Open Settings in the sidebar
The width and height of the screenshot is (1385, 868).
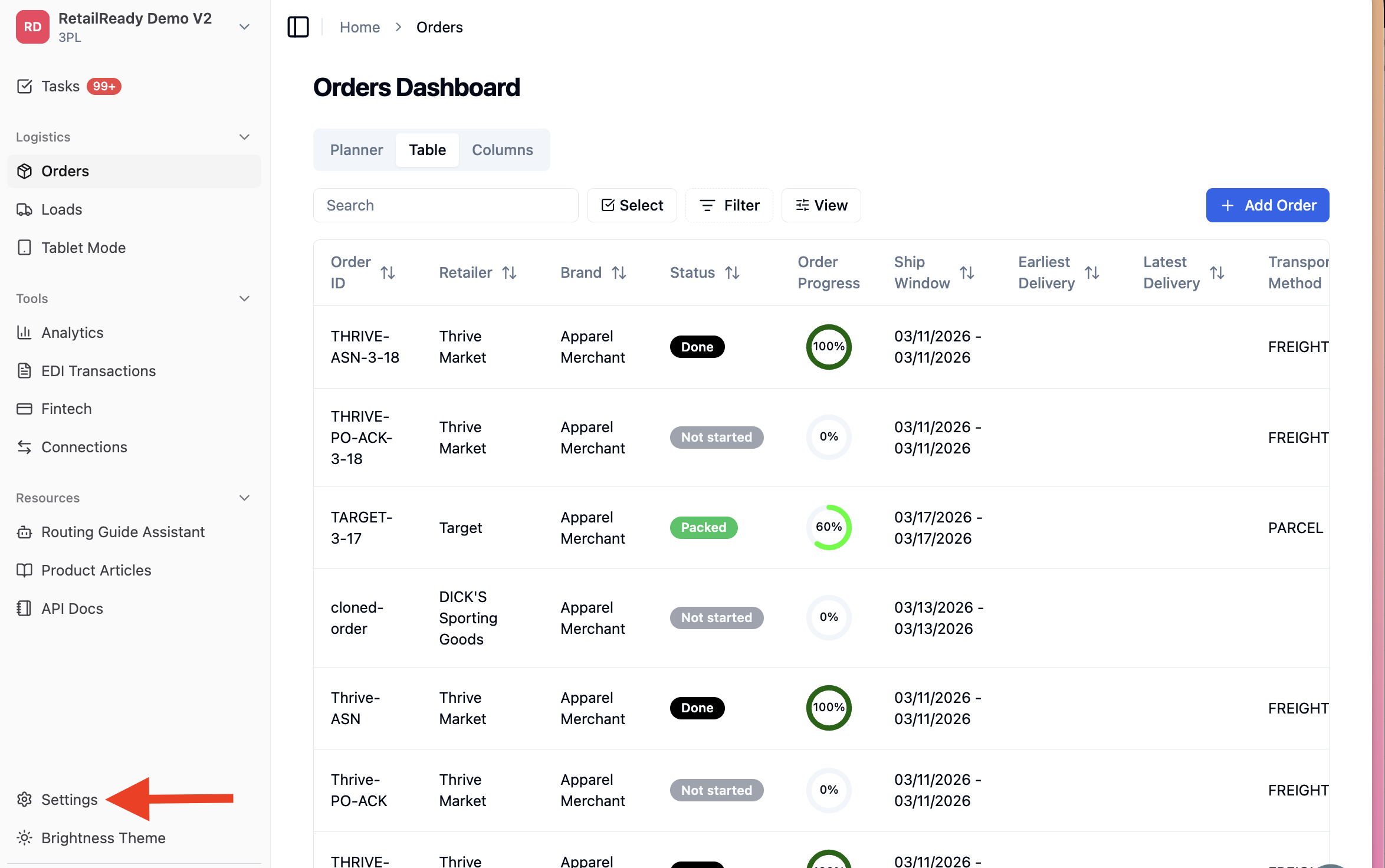(x=69, y=800)
